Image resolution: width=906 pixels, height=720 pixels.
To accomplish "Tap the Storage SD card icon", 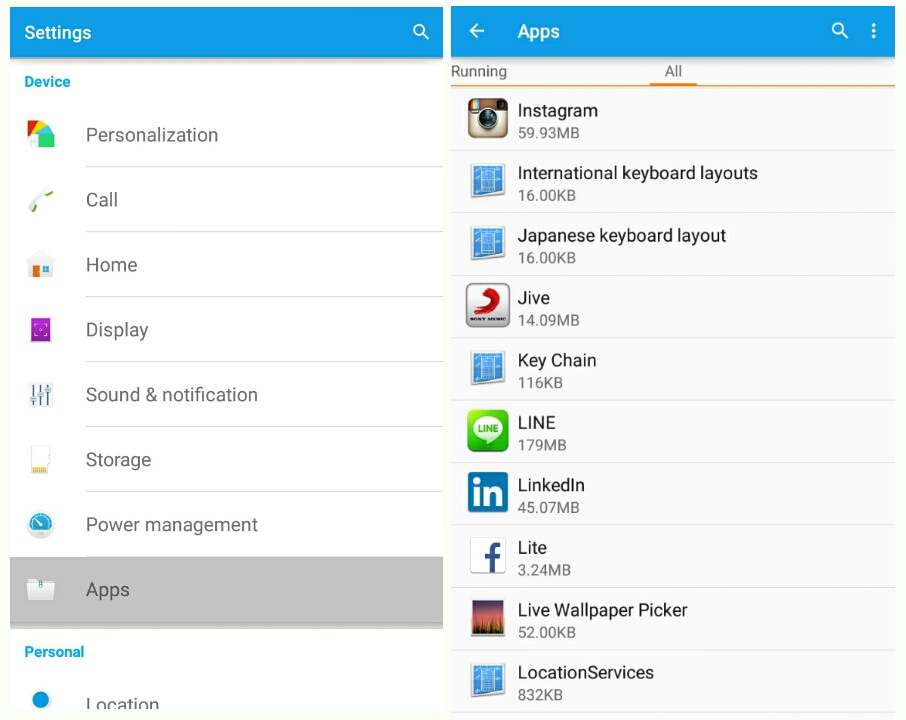I will coord(40,459).
